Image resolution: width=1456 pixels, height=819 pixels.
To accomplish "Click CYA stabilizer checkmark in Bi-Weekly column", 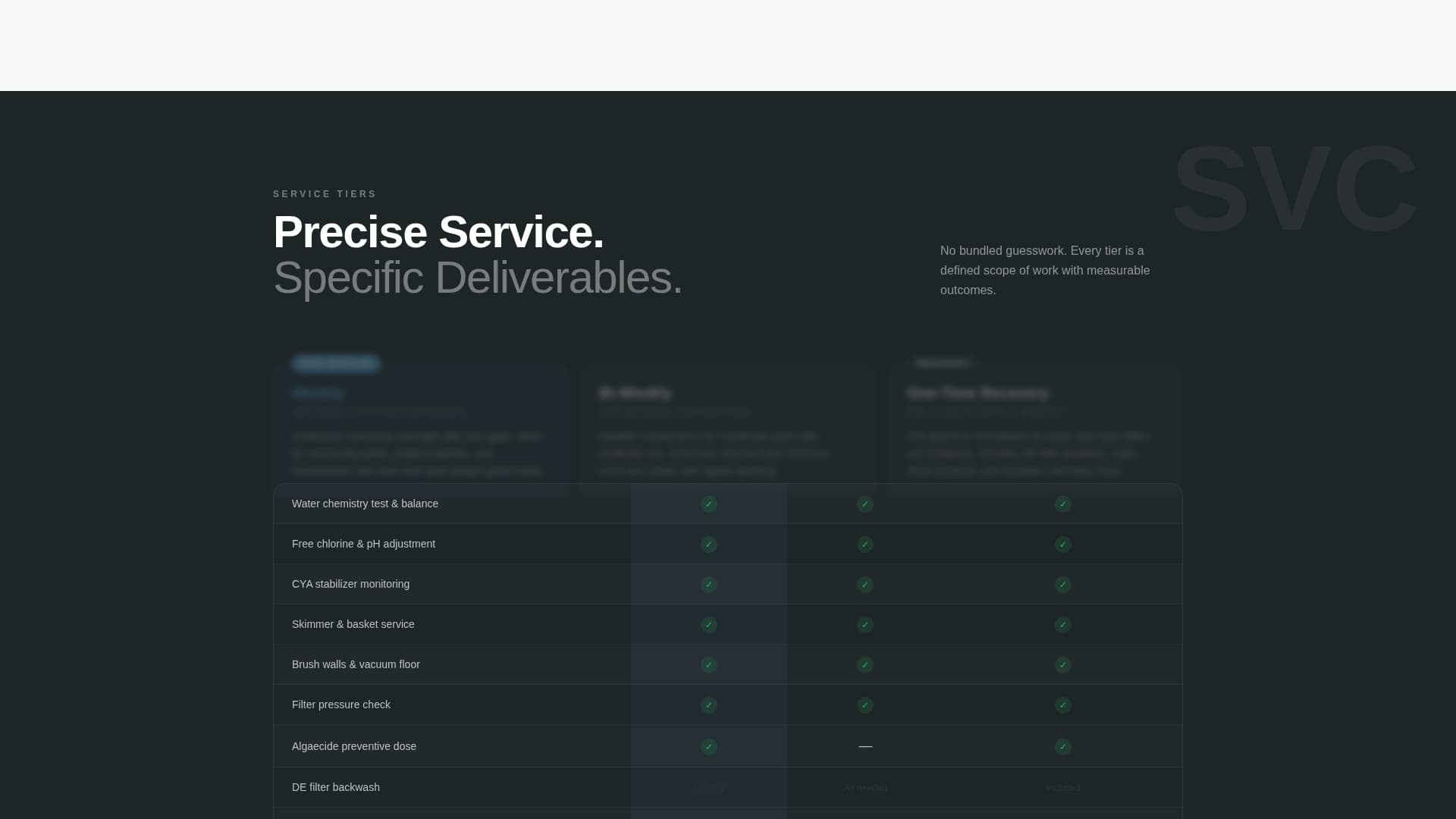I will point(865,585).
